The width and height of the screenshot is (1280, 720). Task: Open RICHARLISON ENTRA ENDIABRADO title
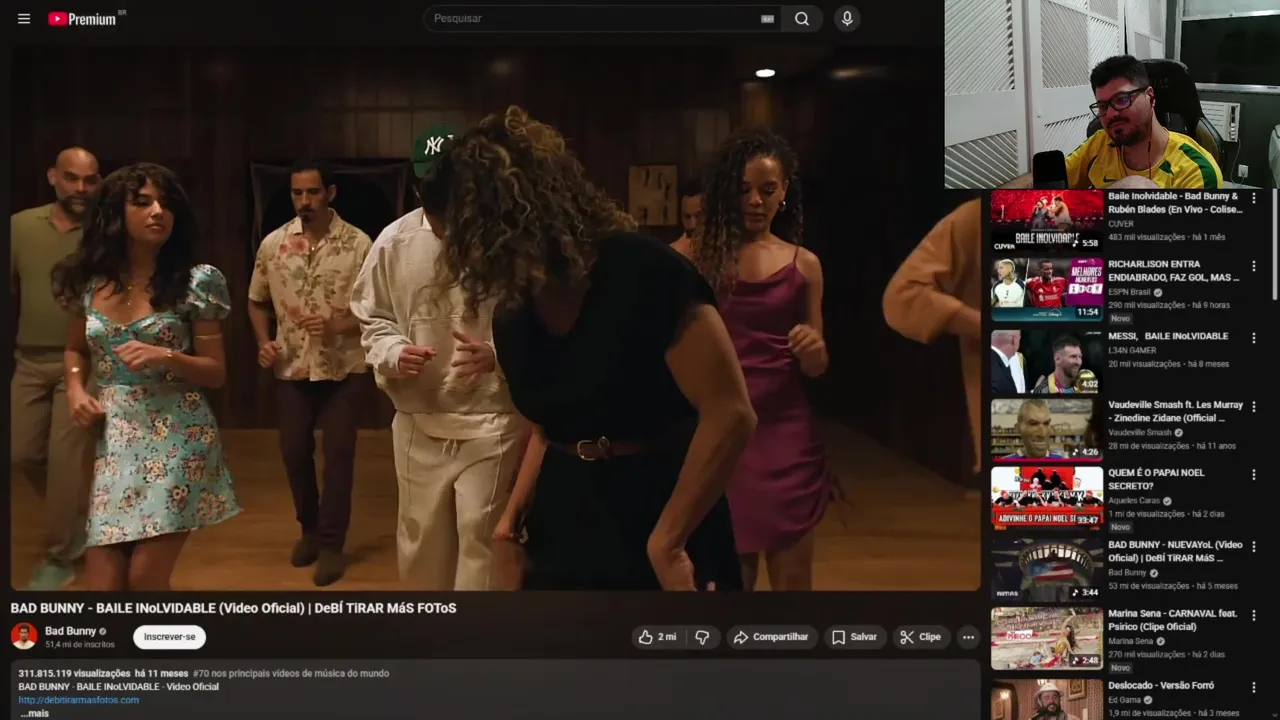coord(1174,271)
